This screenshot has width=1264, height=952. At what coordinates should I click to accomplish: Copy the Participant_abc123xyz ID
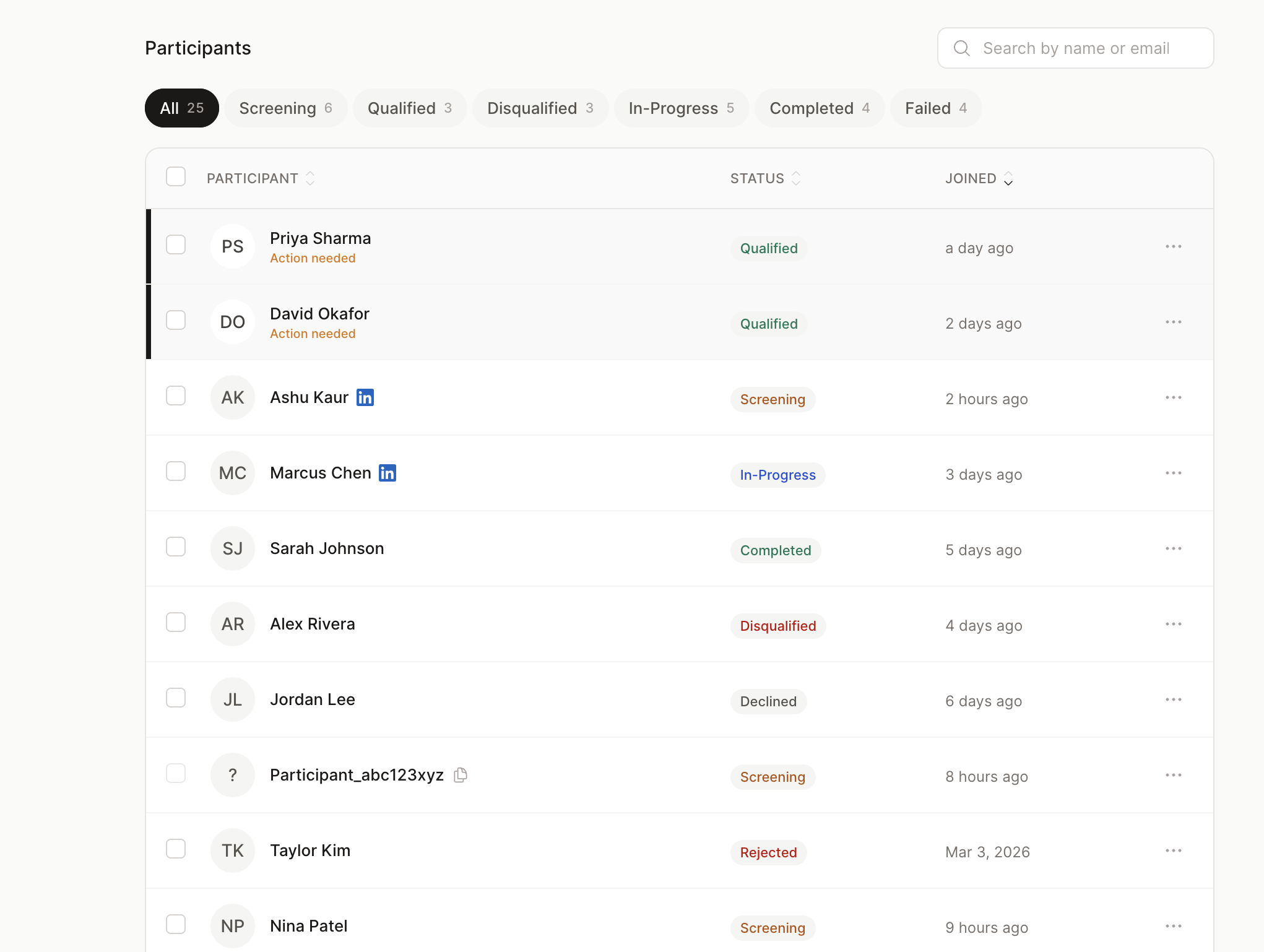coord(461,774)
